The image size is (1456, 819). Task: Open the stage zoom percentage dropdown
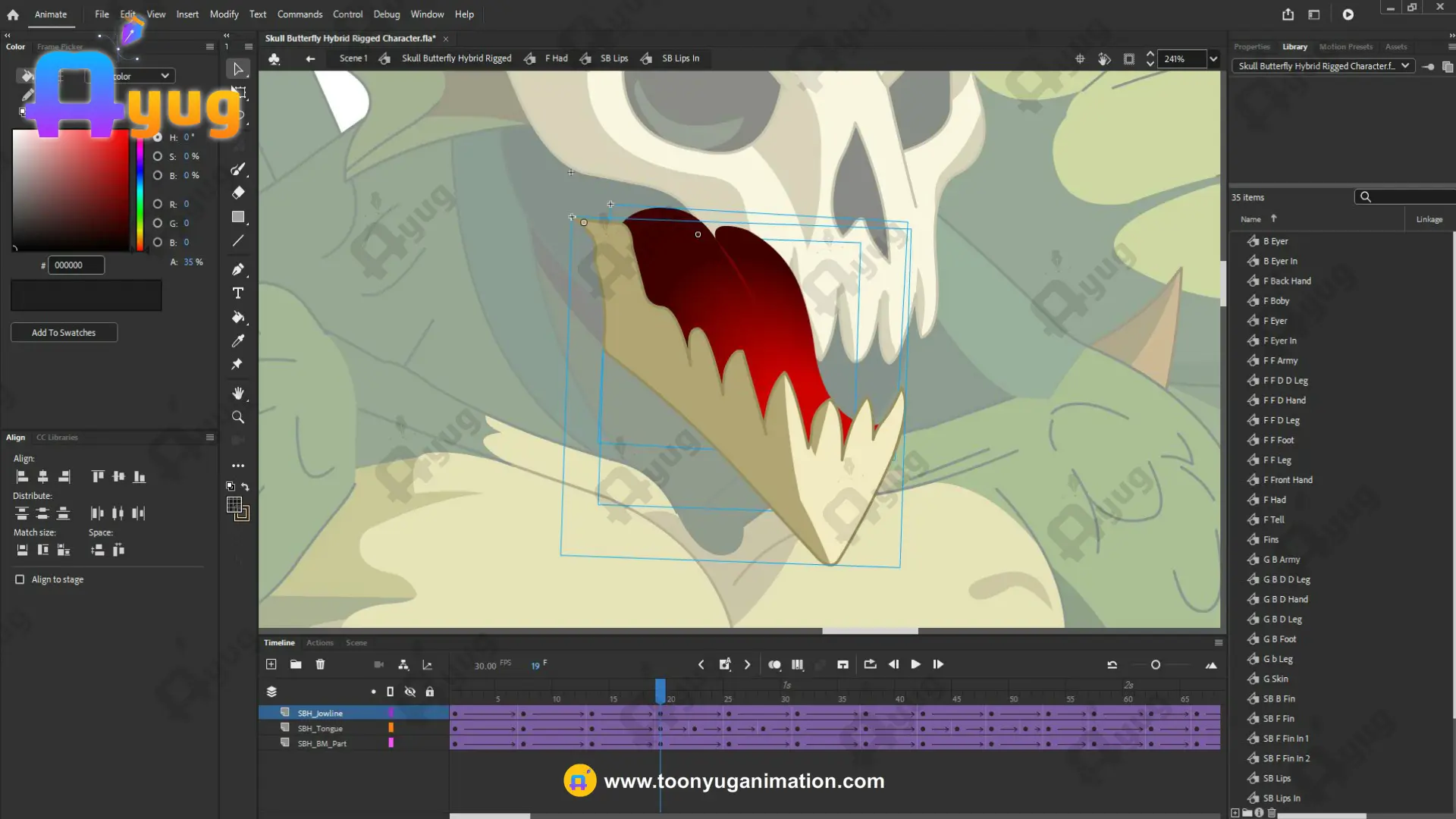pyautogui.click(x=1213, y=59)
